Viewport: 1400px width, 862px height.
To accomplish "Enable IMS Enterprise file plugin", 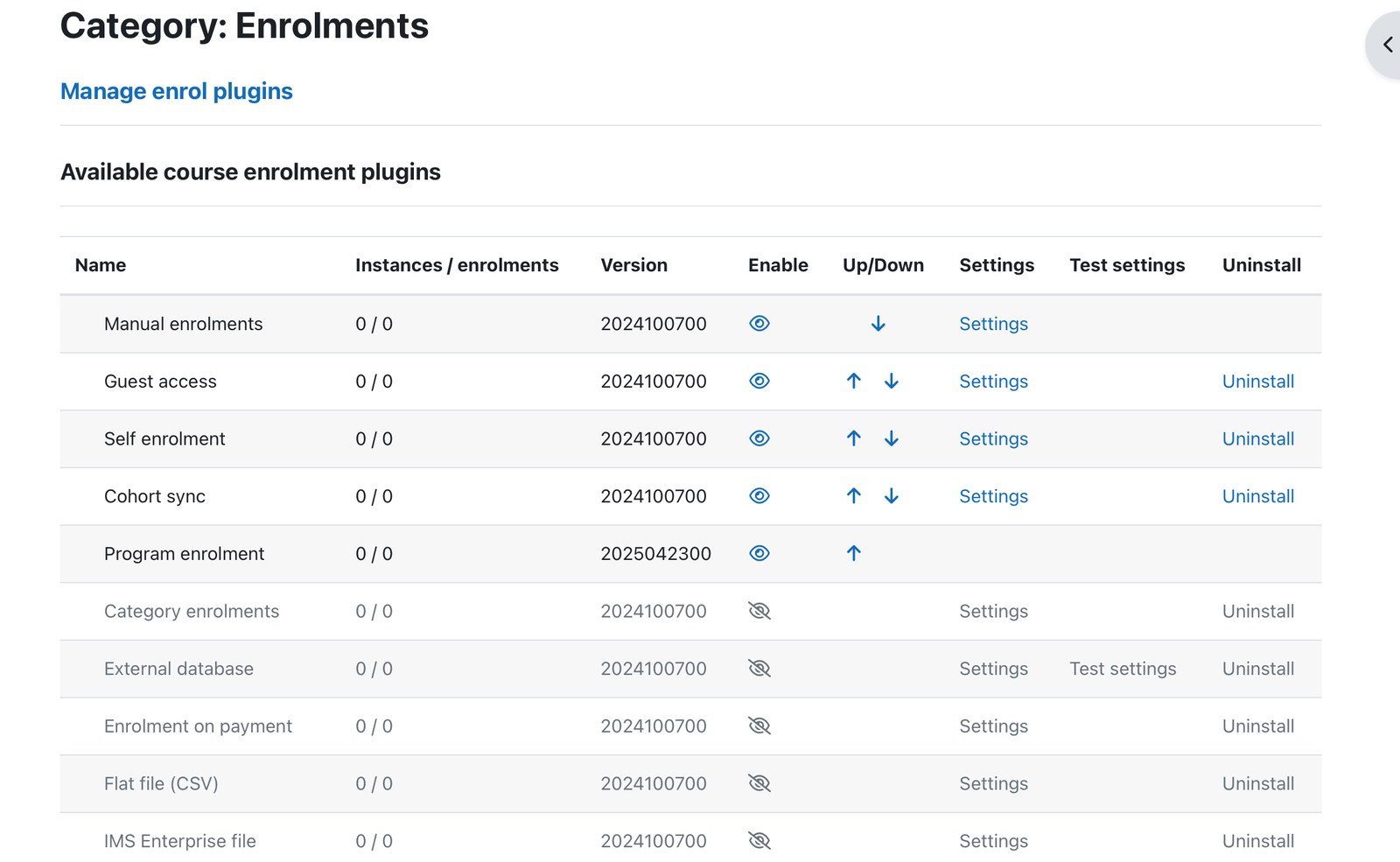I will pyautogui.click(x=759, y=841).
